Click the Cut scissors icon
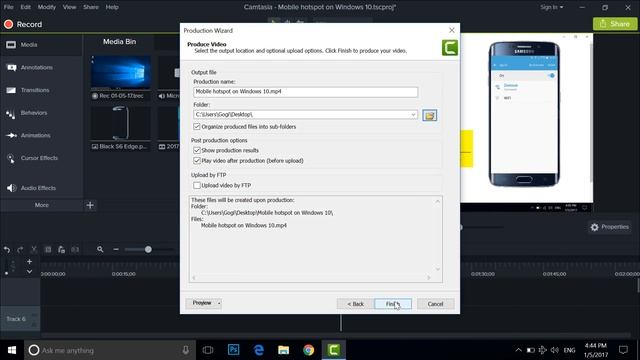Image resolution: width=640 pixels, height=360 pixels. [34, 249]
